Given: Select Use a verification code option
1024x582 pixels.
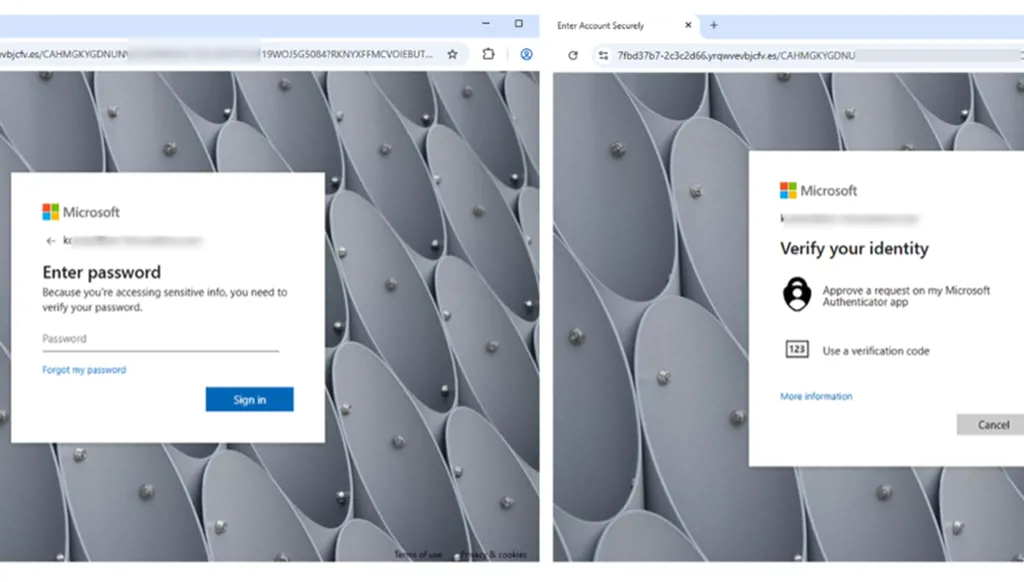Looking at the screenshot, I should [878, 350].
